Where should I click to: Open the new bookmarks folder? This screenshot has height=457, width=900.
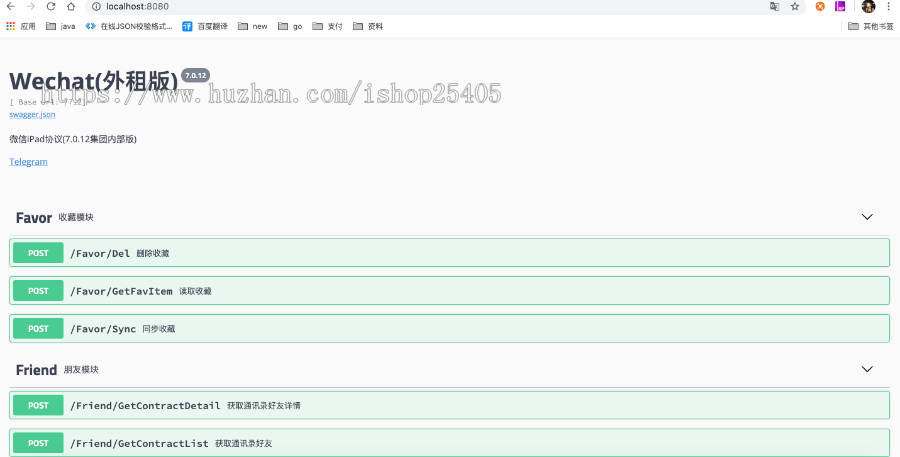(x=253, y=26)
